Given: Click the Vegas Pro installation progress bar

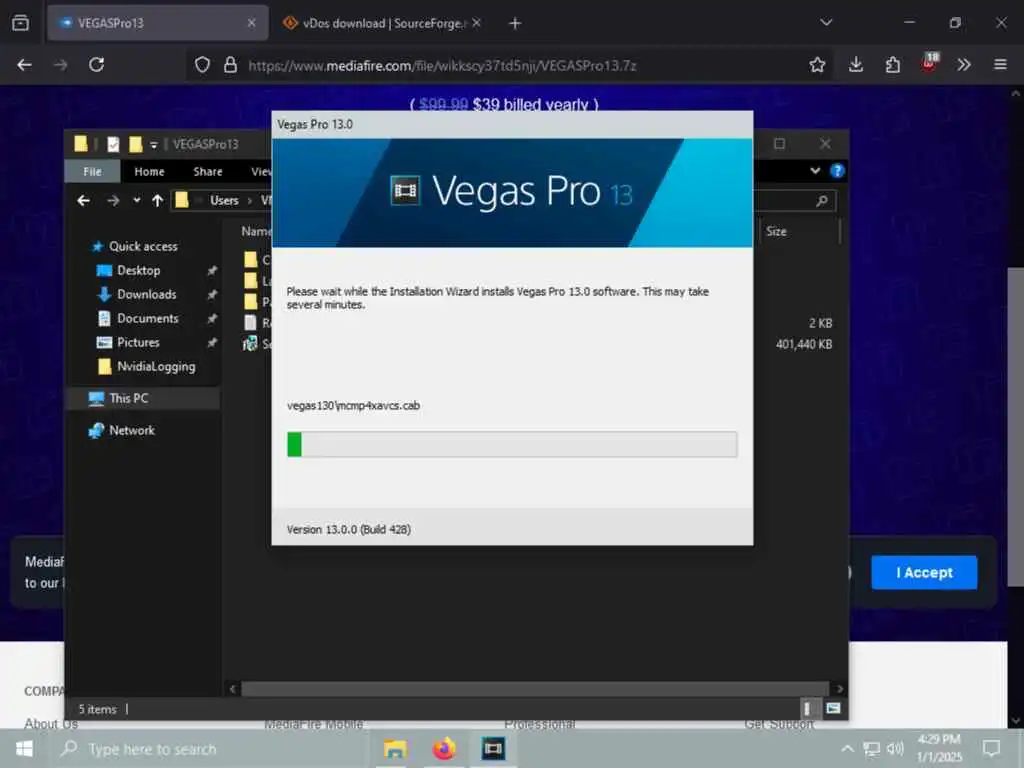Looking at the screenshot, I should click(512, 444).
